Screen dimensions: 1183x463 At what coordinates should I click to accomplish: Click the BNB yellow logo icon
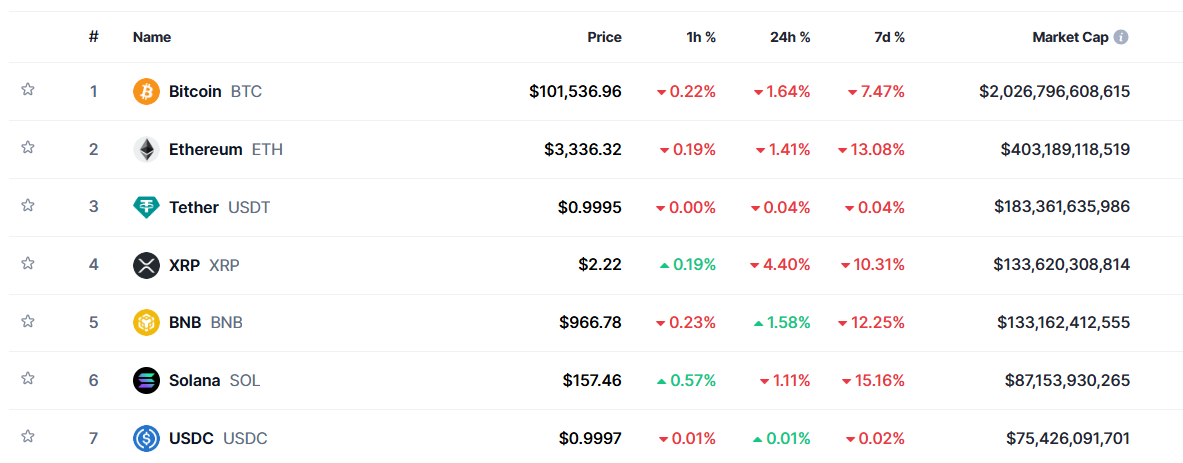click(x=146, y=323)
